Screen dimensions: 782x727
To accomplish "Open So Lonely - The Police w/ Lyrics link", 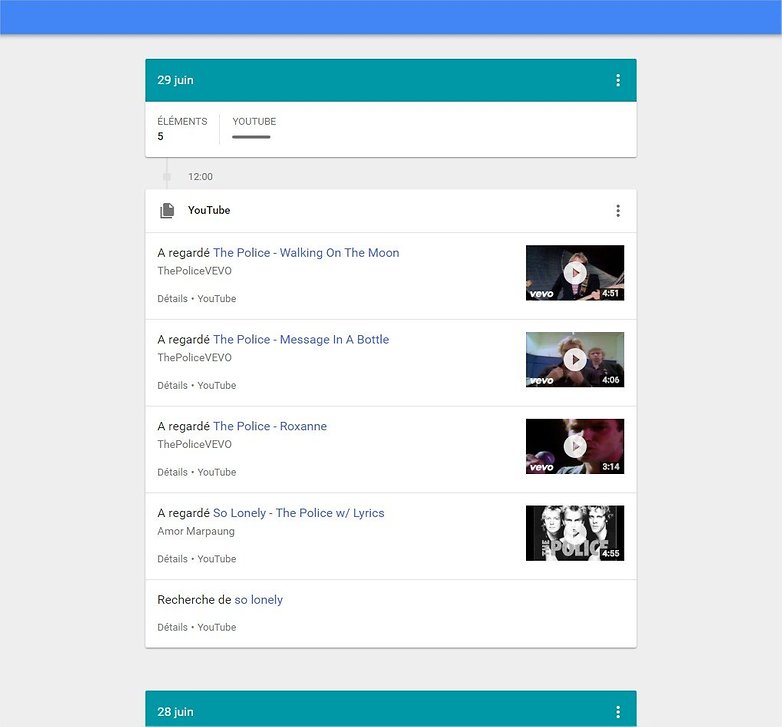I will click(x=298, y=513).
